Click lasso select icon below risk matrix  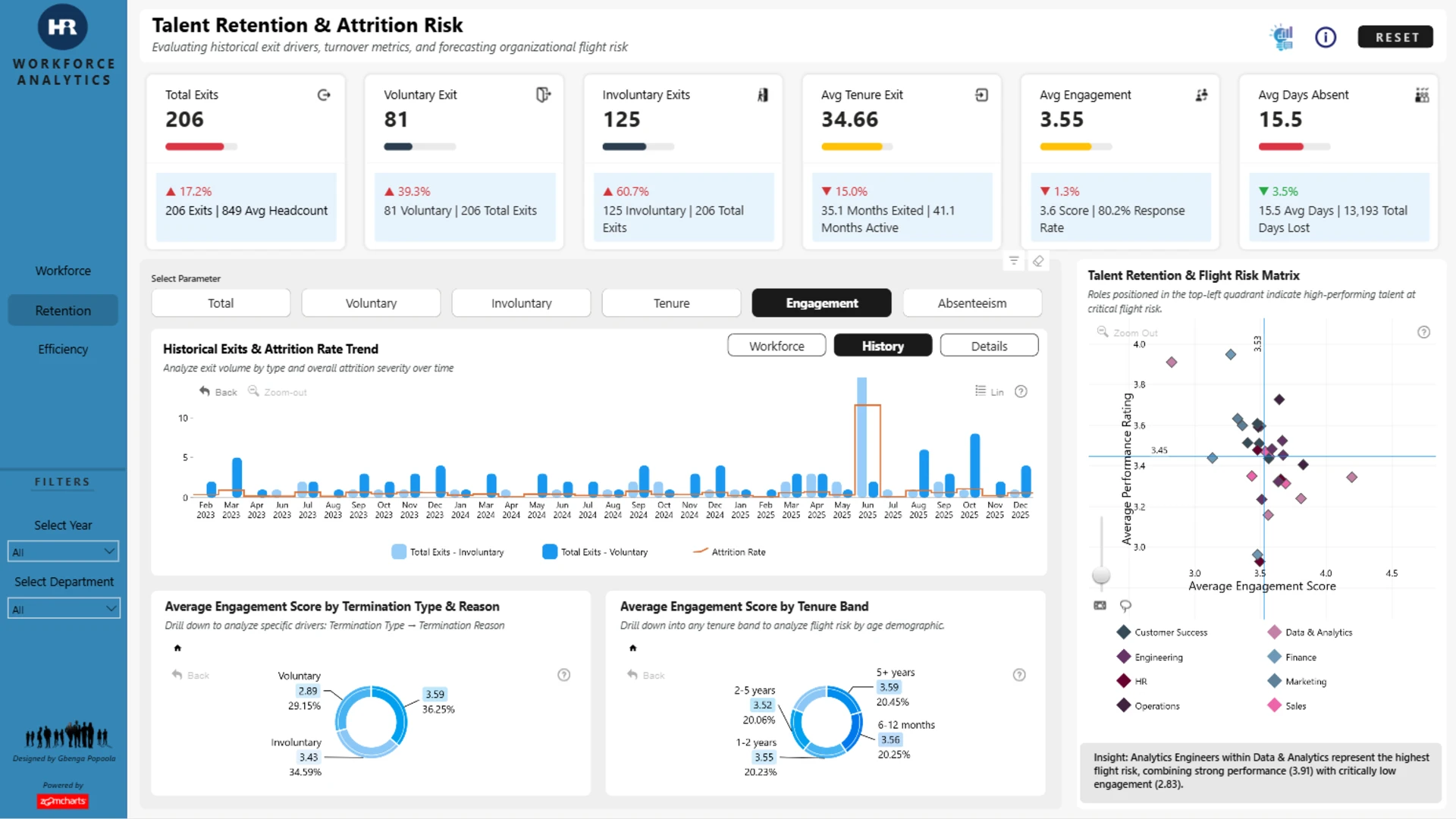(1125, 605)
